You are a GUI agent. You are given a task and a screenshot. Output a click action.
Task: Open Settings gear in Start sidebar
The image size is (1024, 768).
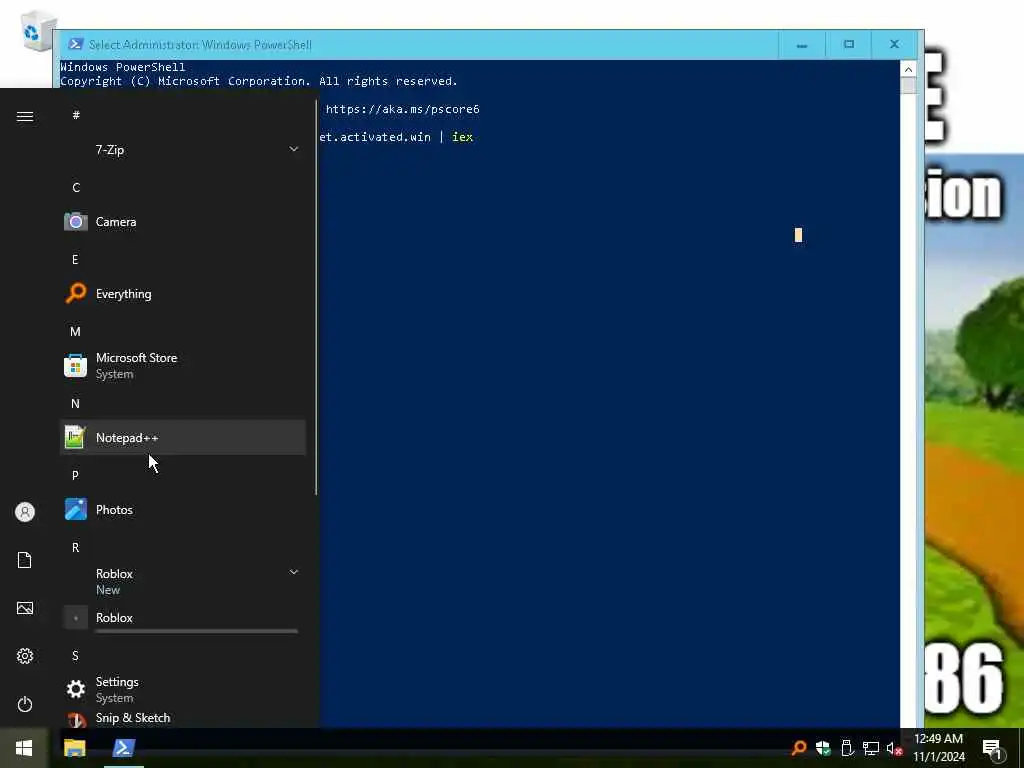click(25, 656)
